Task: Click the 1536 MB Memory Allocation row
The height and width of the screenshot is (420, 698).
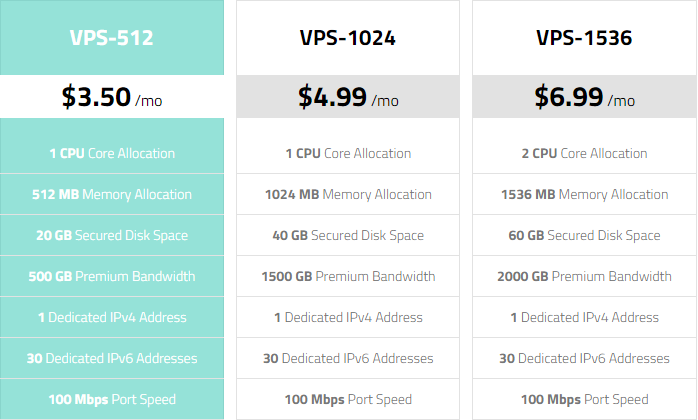Action: coord(584,195)
